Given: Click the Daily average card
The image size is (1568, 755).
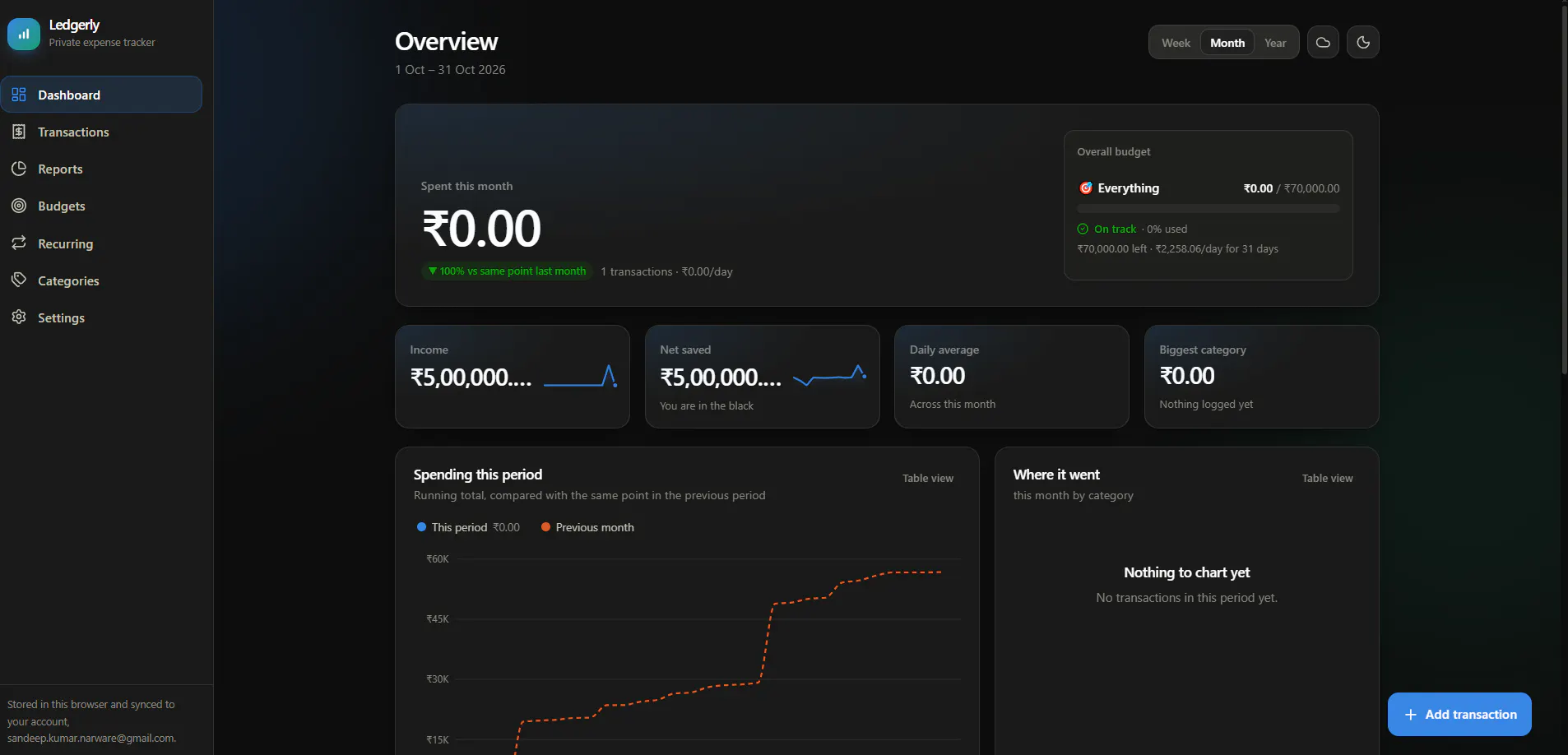Looking at the screenshot, I should click(x=1011, y=377).
